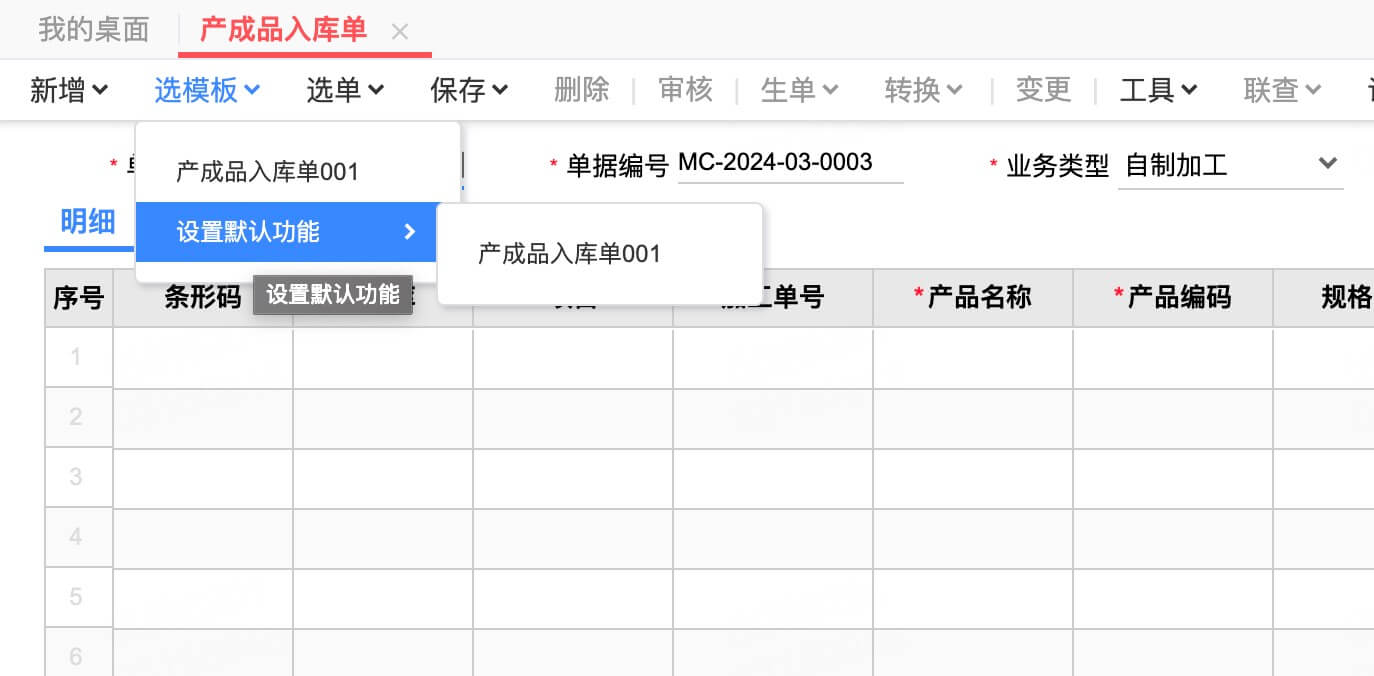Click the 产品编码 cell in row 1
The width and height of the screenshot is (1374, 676).
click(x=1173, y=357)
